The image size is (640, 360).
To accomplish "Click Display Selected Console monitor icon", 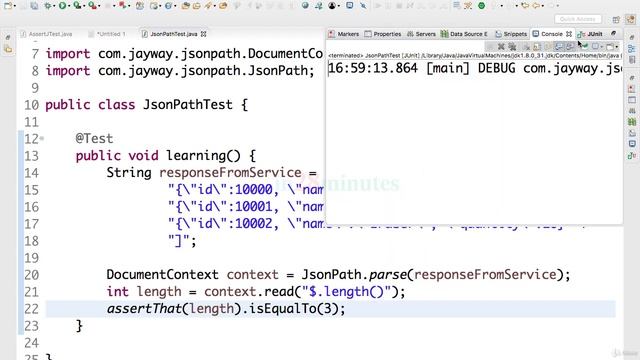I will point(596,47).
